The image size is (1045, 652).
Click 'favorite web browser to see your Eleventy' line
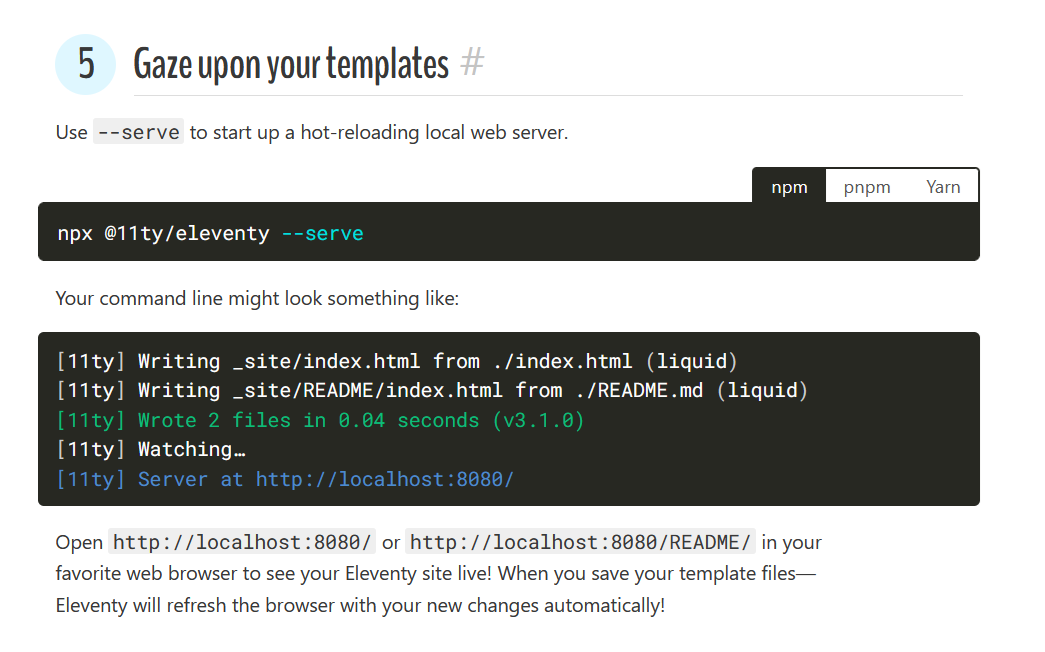(436, 573)
